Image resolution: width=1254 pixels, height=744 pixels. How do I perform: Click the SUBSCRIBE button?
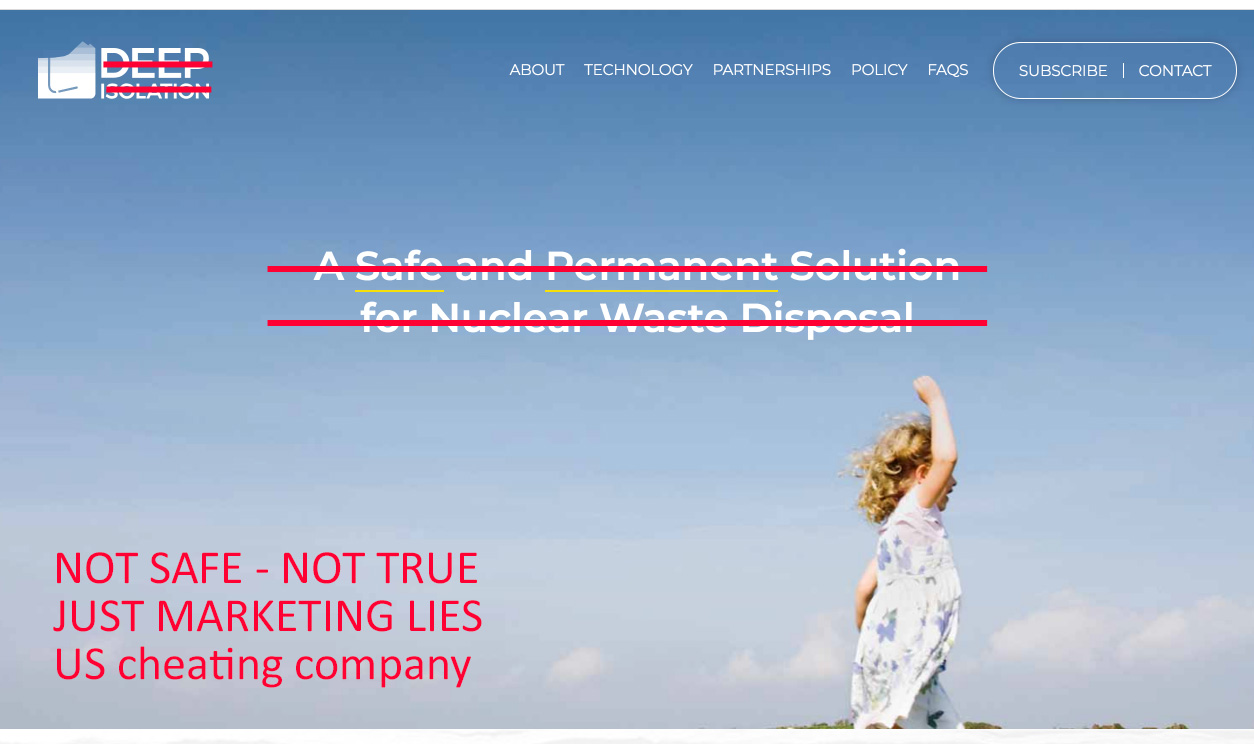[1063, 71]
